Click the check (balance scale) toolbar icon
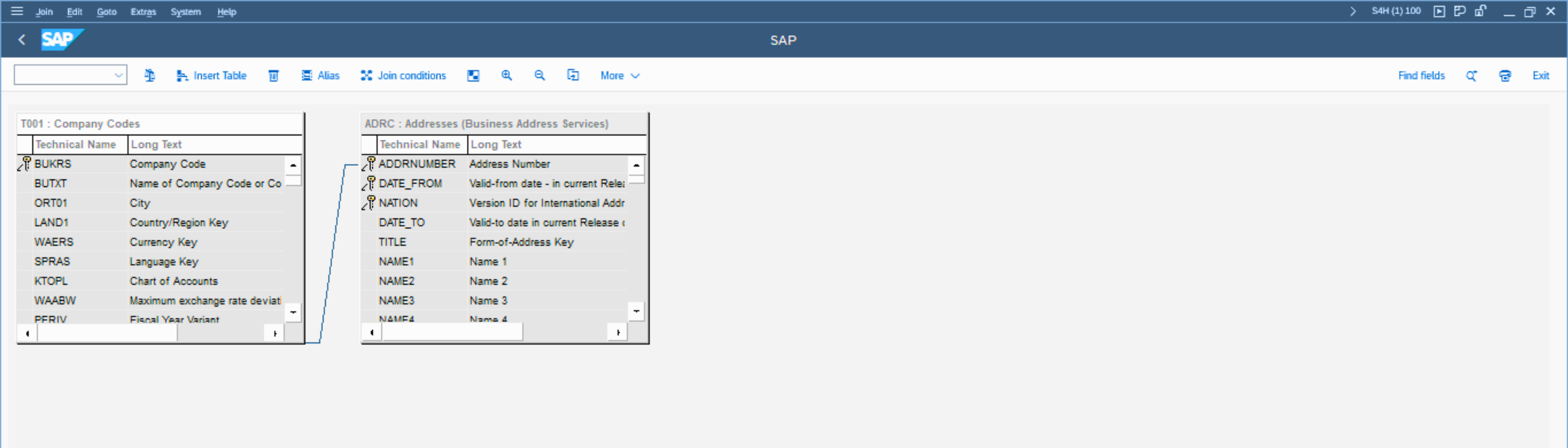Viewport: 1568px width, 448px height. [149, 75]
